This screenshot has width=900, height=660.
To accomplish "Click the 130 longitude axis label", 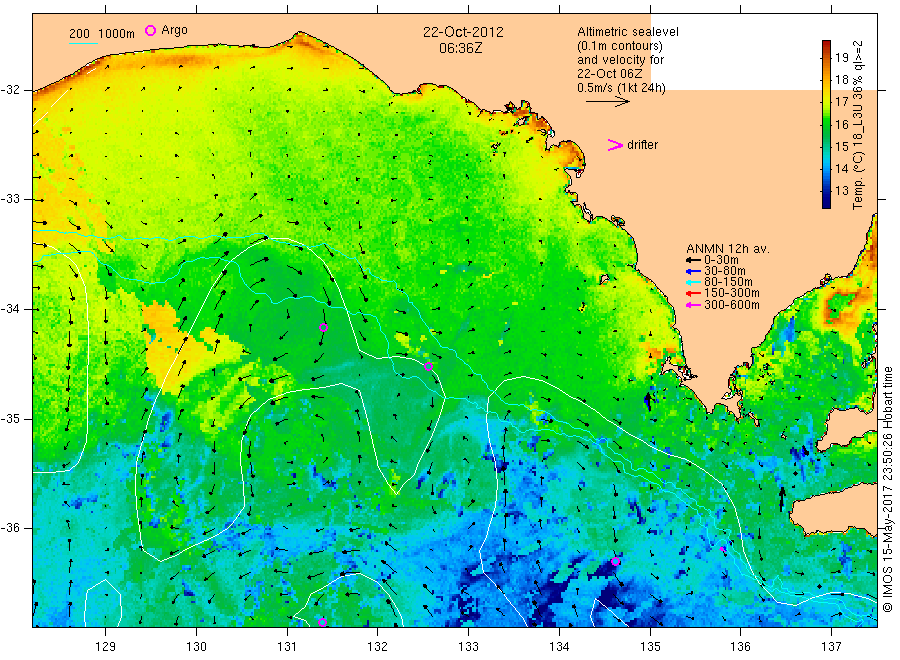I will [x=196, y=647].
